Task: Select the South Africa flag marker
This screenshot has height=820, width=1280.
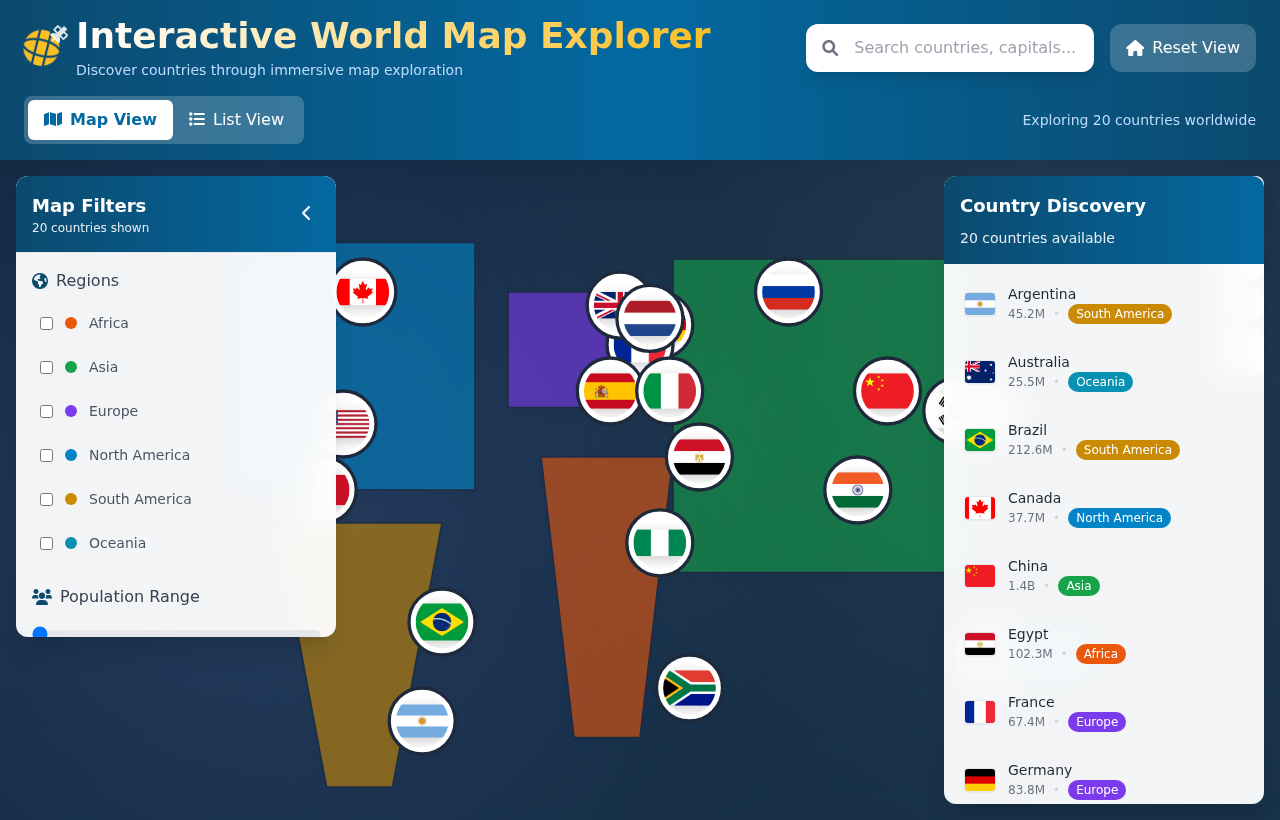Action: coord(689,688)
